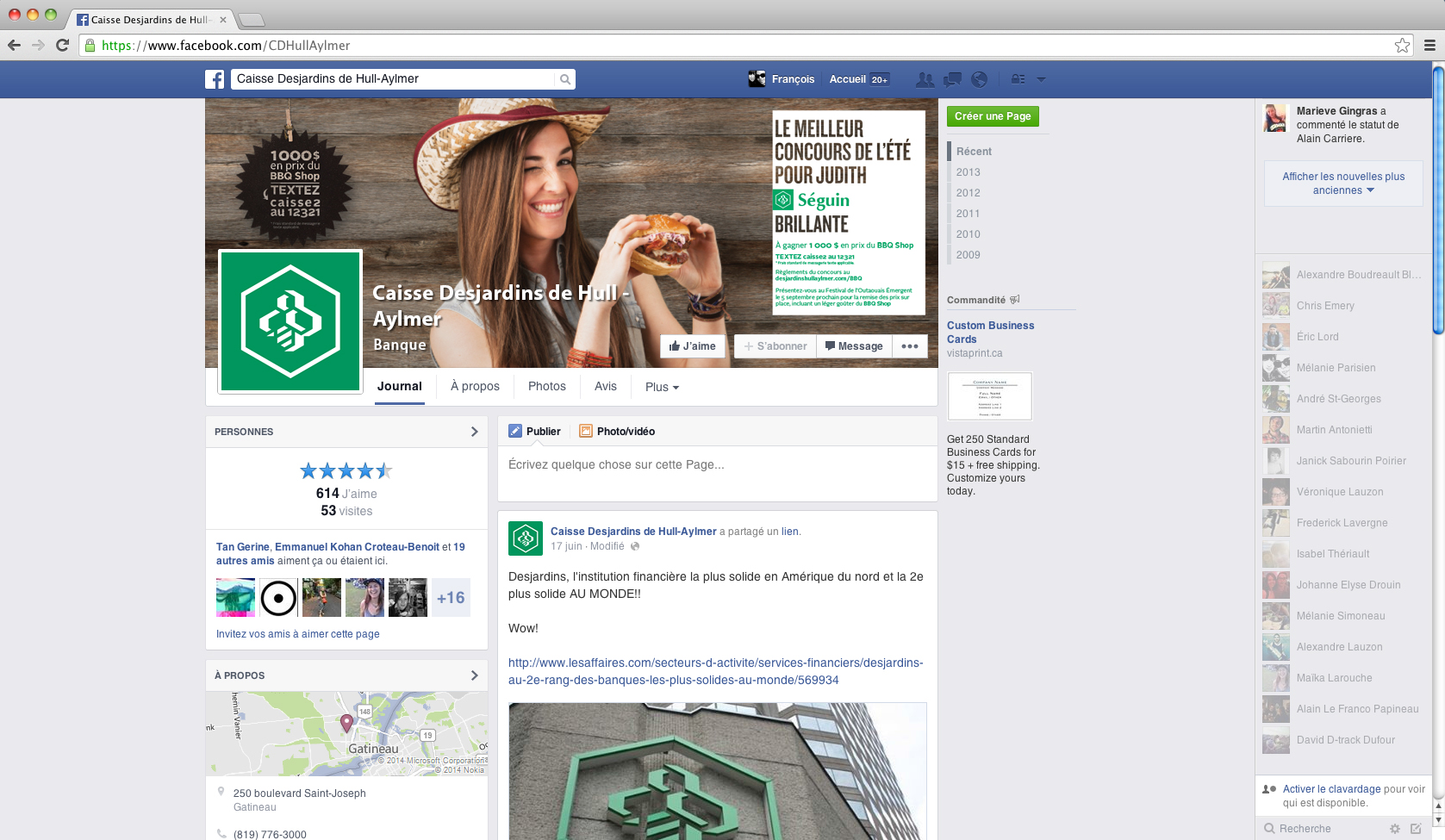Click the J'aime like button
Image resolution: width=1445 pixels, height=840 pixels.
coord(693,346)
